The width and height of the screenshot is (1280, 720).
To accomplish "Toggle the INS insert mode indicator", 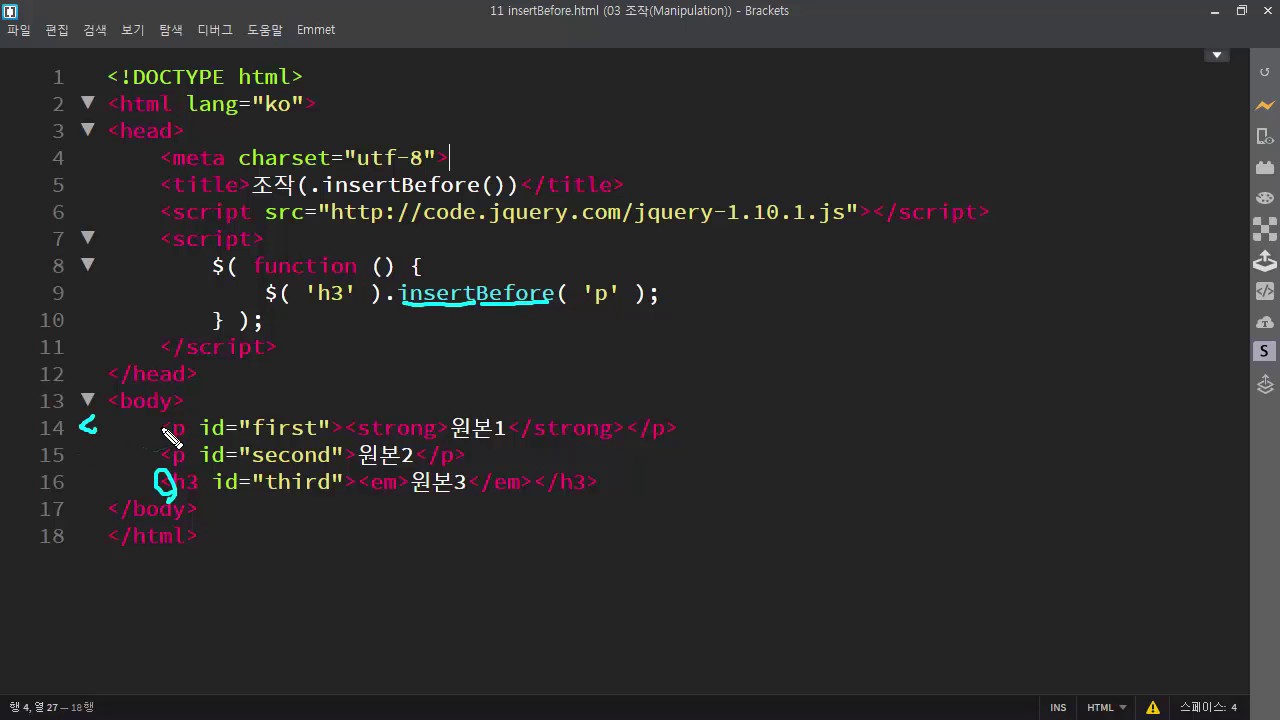I will click(x=1058, y=707).
